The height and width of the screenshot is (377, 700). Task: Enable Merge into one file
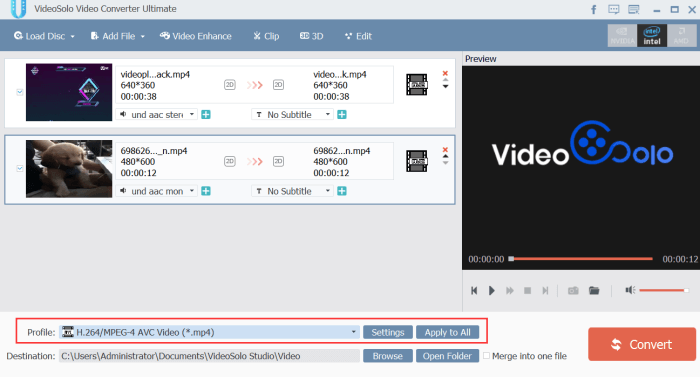(x=487, y=356)
